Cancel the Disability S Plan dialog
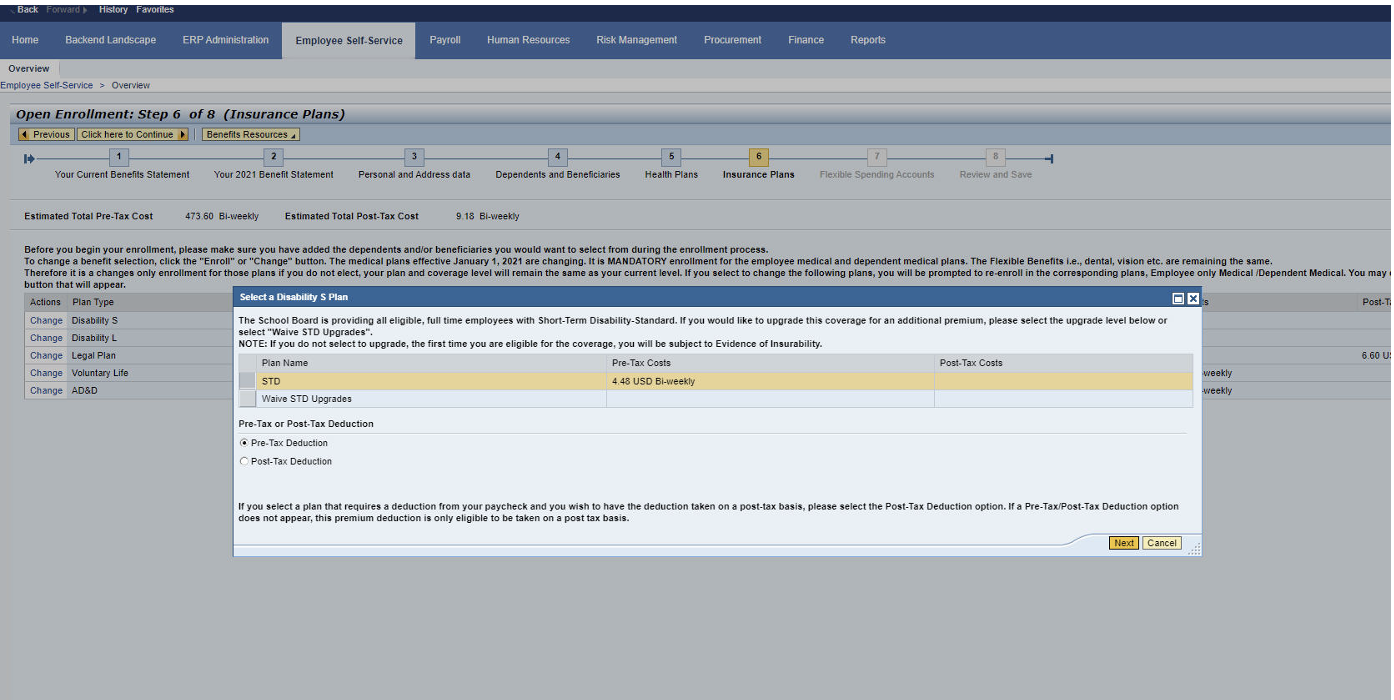This screenshot has height=700, width=1394. (1161, 543)
